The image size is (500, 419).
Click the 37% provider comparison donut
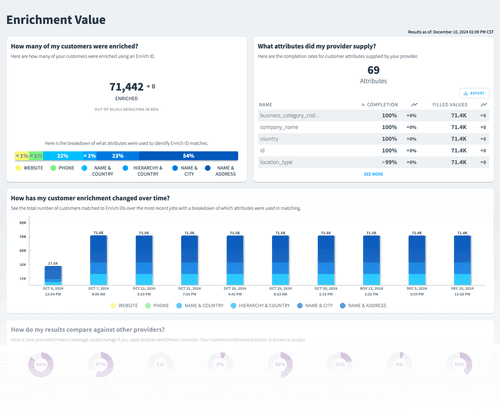tap(101, 364)
